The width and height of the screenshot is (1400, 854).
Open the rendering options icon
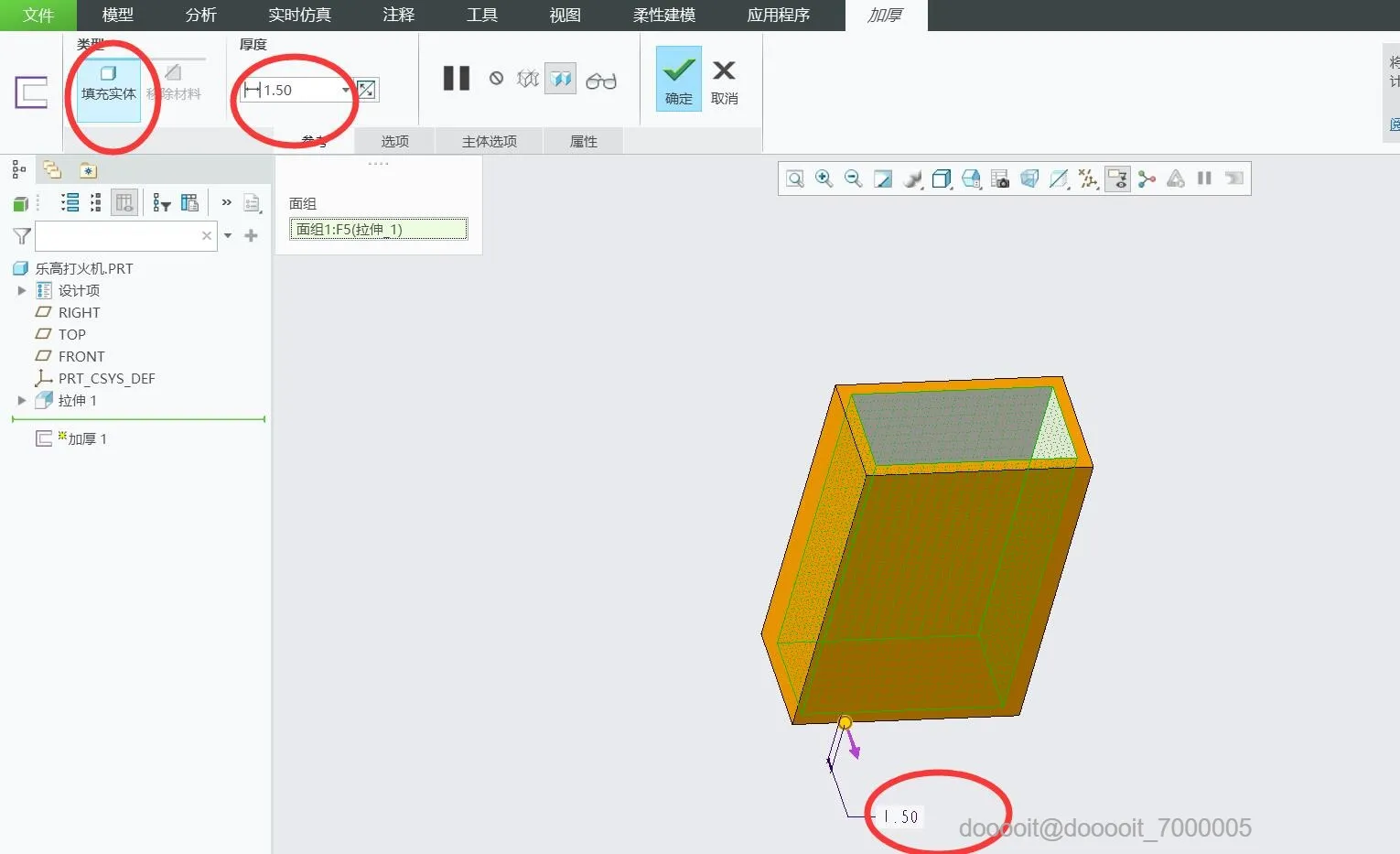[912, 178]
